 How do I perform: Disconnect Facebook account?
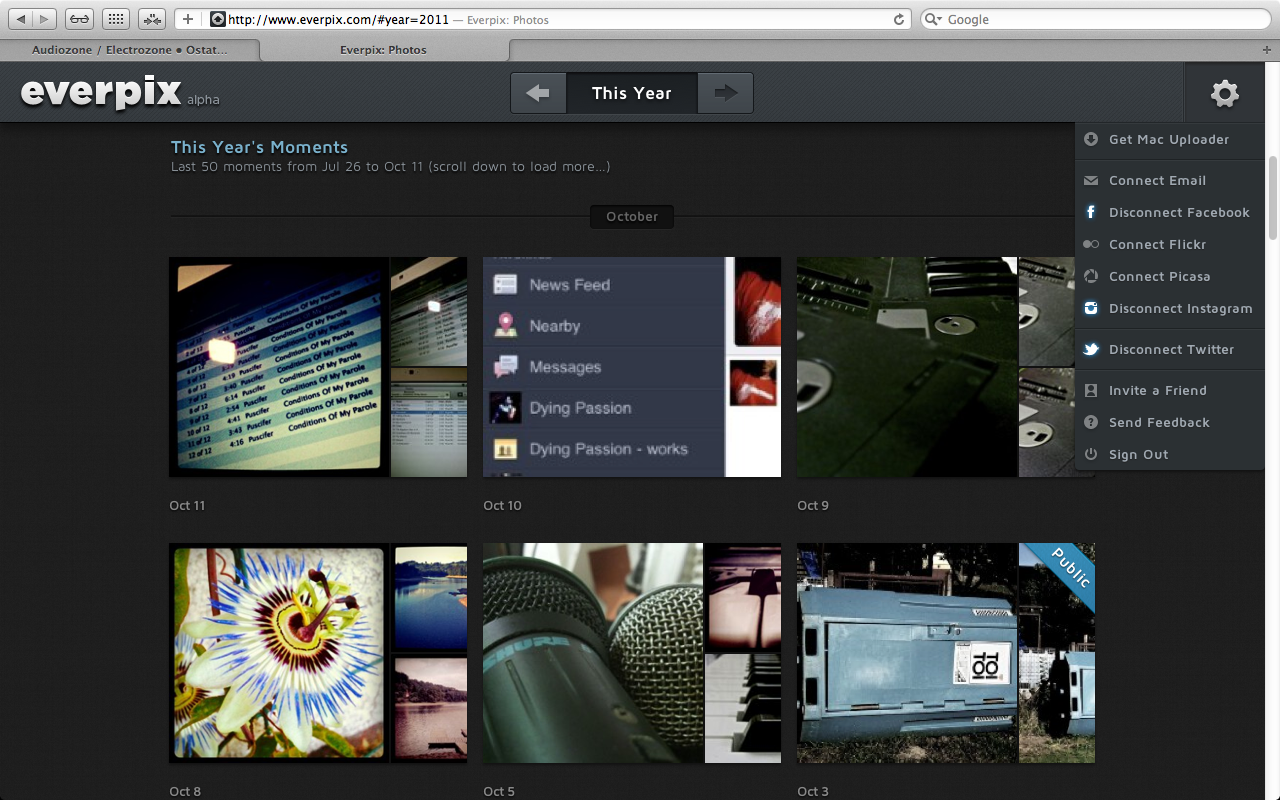pyautogui.click(x=1178, y=213)
